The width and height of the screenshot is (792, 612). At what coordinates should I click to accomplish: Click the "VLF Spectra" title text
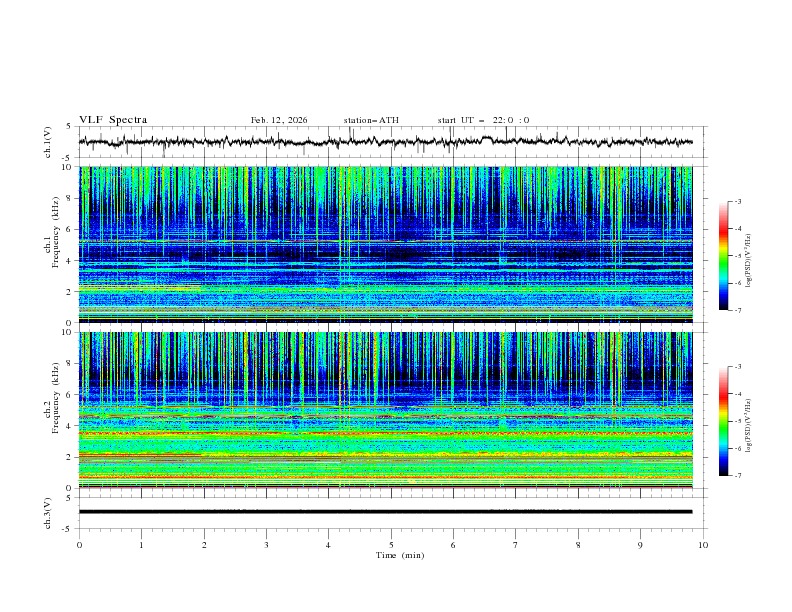pyautogui.click(x=113, y=120)
